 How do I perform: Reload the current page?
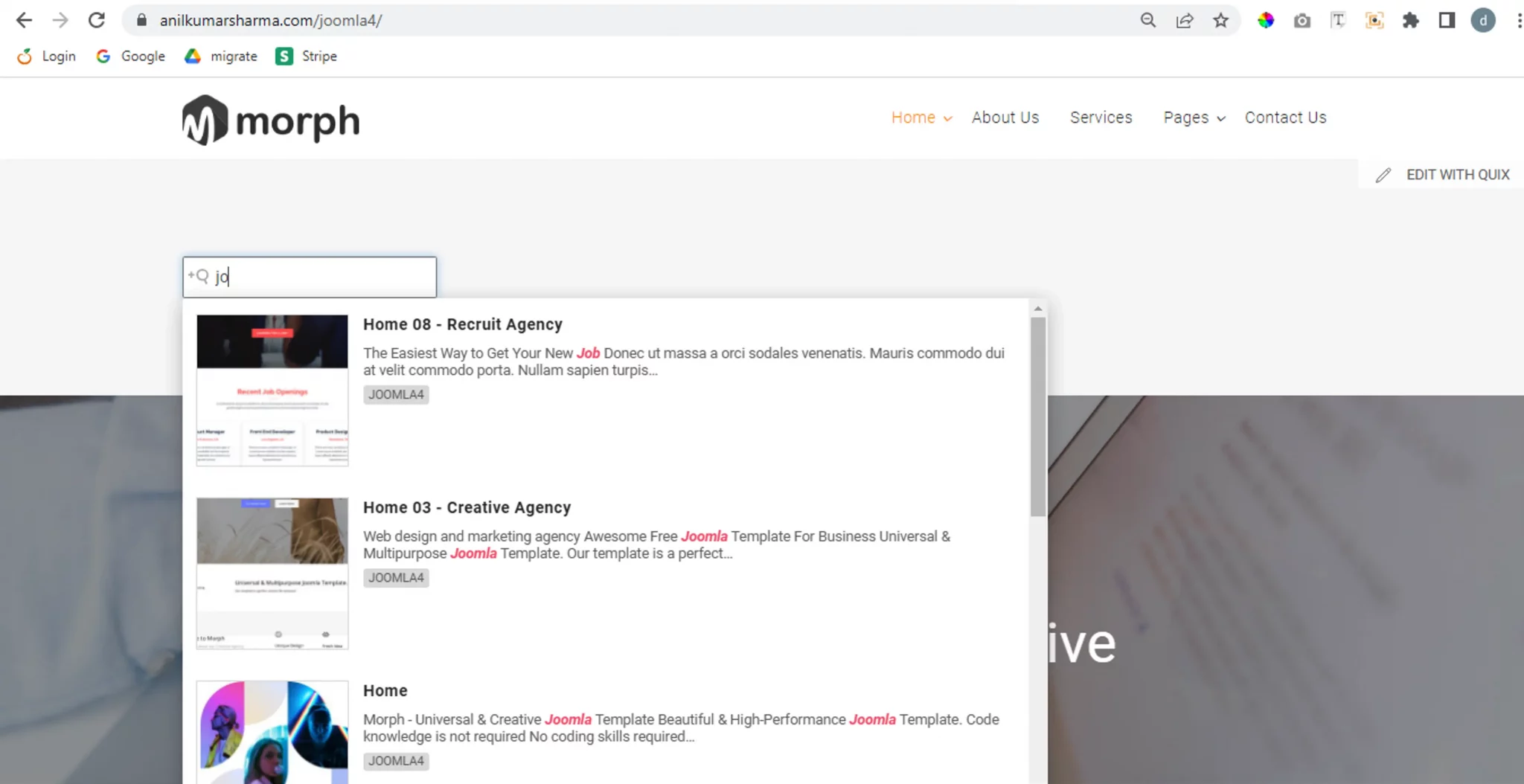tap(97, 20)
